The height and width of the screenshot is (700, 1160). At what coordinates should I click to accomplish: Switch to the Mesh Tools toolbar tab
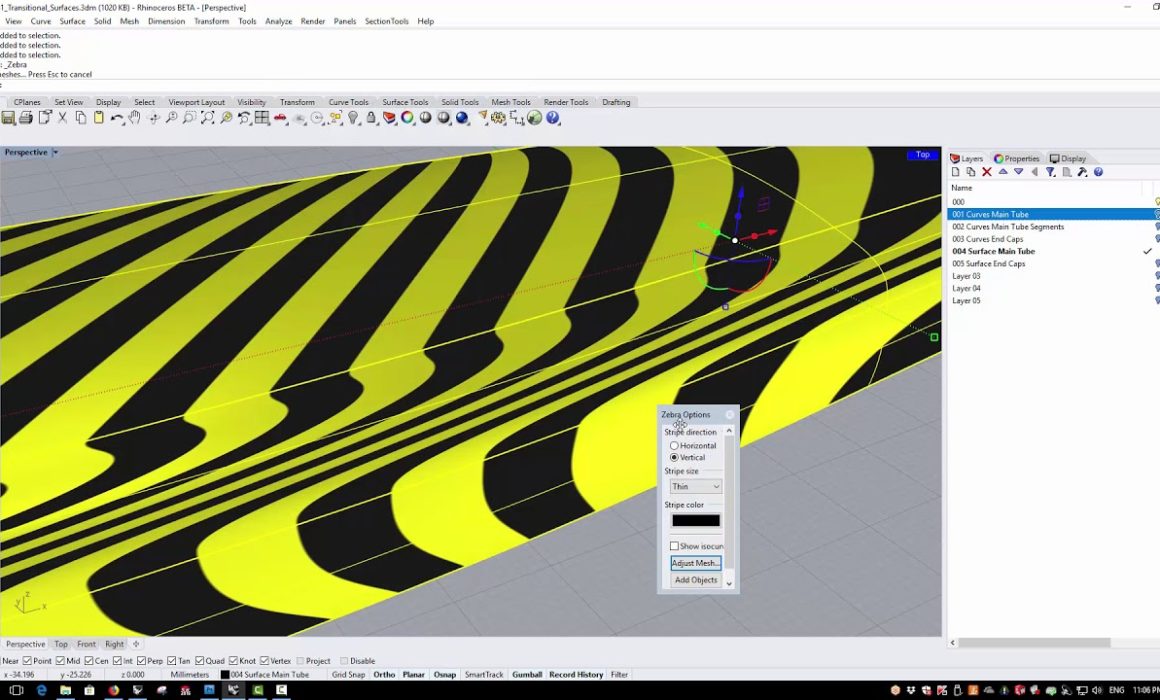(510, 102)
